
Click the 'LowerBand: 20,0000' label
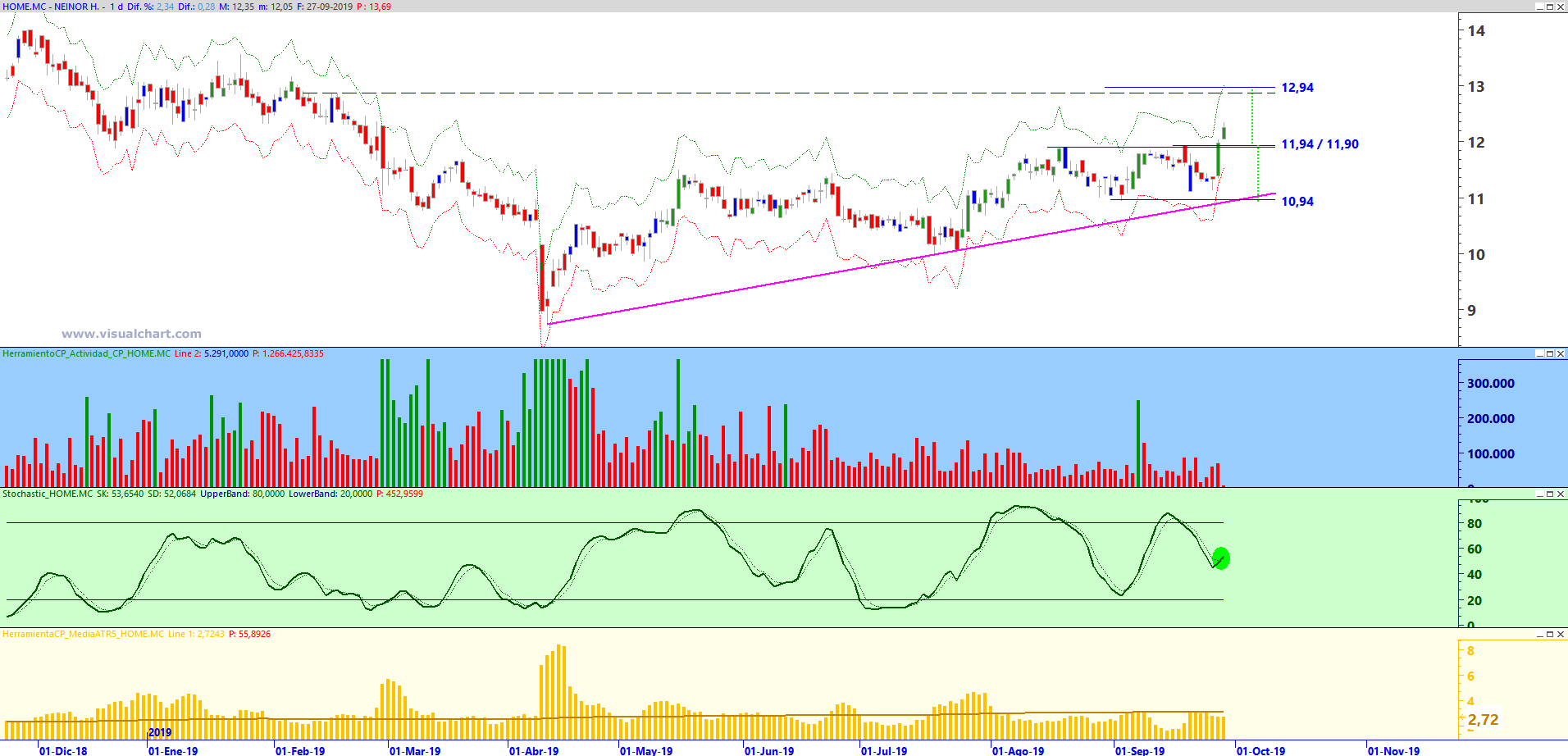pyautogui.click(x=330, y=494)
